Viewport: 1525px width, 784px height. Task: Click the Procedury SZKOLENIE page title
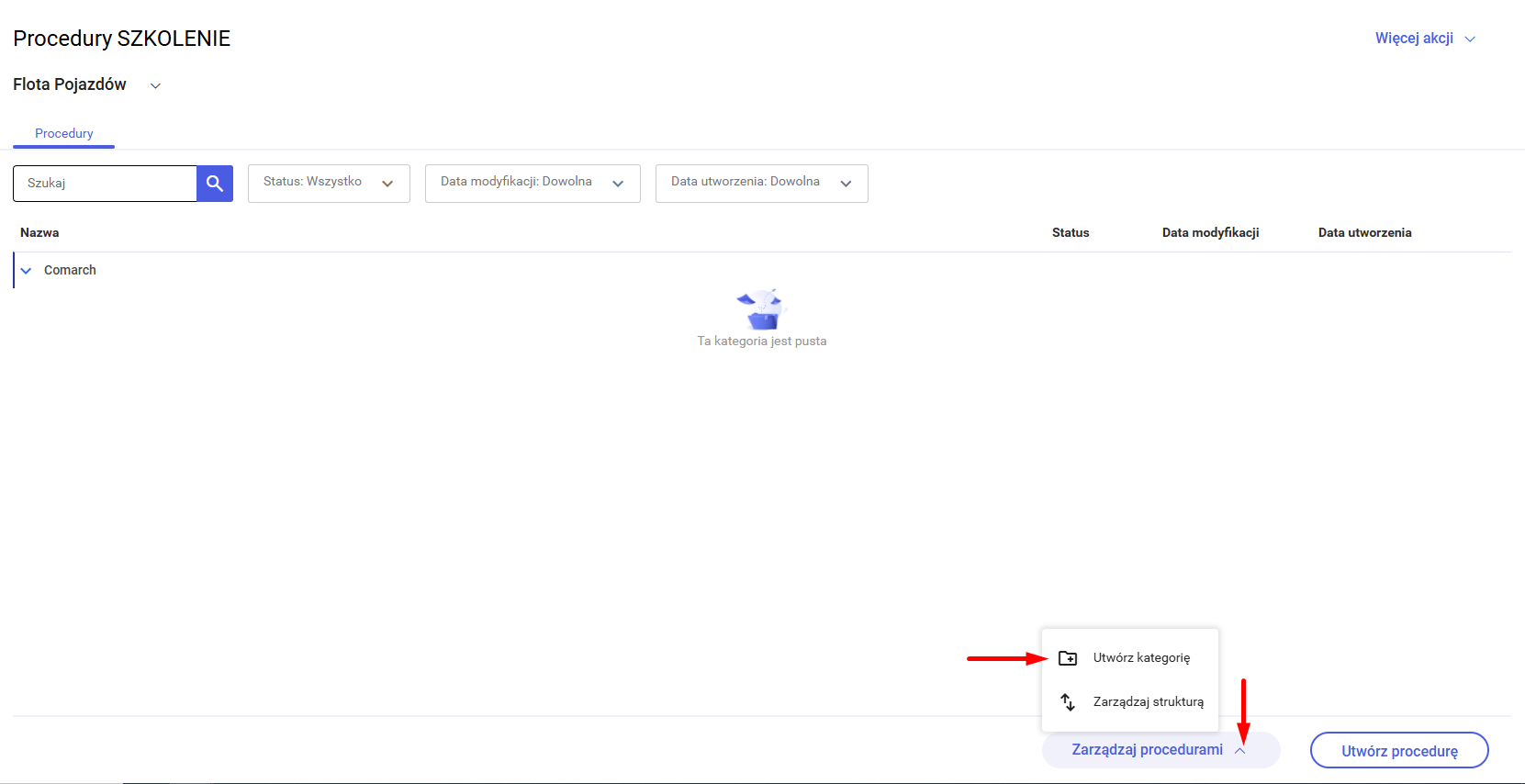tap(122, 39)
